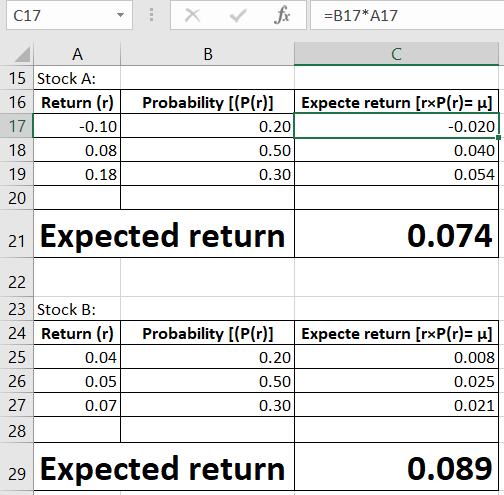504x495 pixels.
Task: Click cell showing 0.040
Action: [396, 150]
